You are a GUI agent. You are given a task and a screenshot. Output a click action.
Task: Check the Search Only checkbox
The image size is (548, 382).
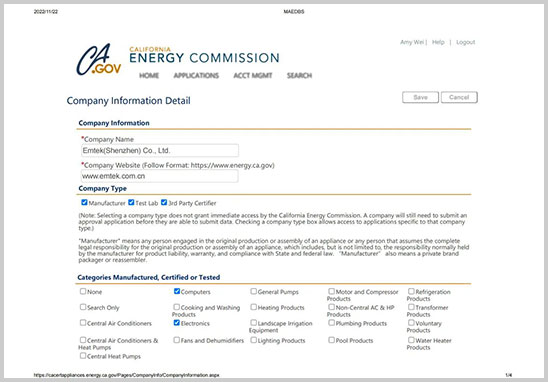point(83,307)
